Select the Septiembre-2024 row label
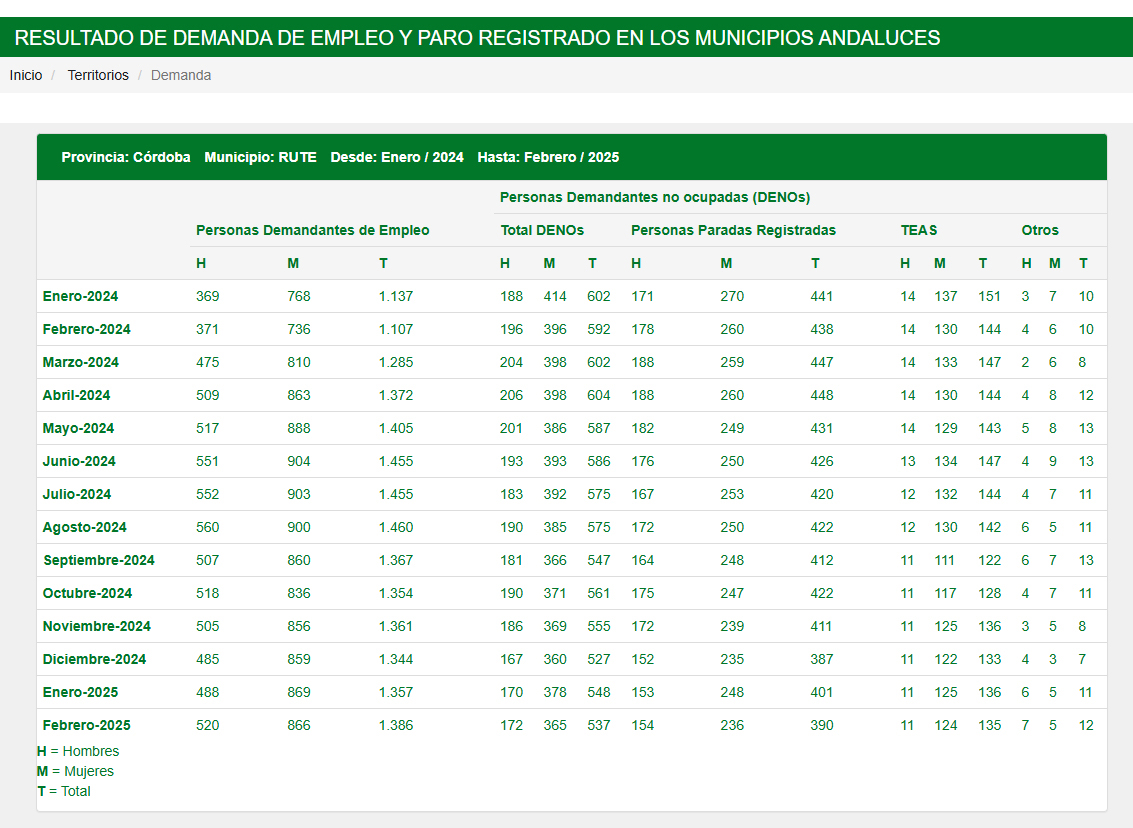 (99, 560)
